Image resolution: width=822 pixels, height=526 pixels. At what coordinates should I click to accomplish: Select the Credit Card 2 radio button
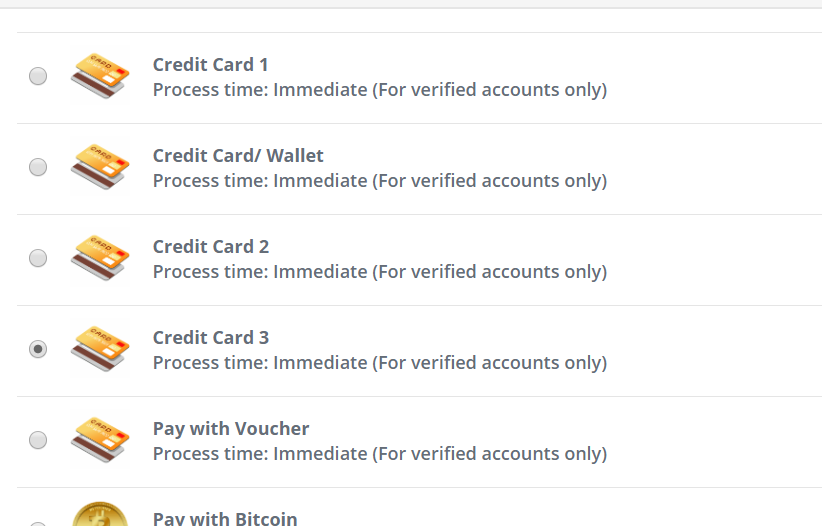pos(38,258)
